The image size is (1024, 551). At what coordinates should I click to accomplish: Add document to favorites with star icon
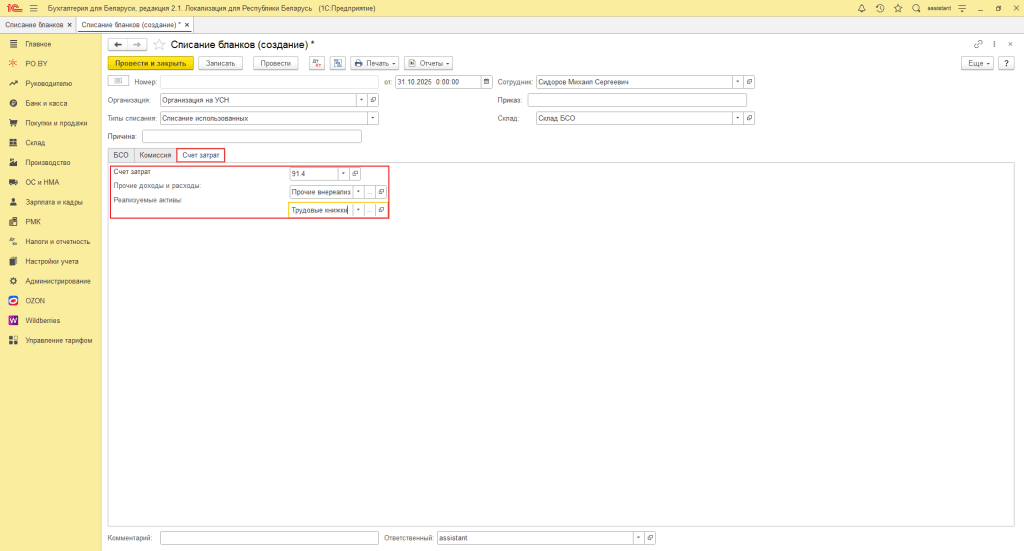pos(158,44)
